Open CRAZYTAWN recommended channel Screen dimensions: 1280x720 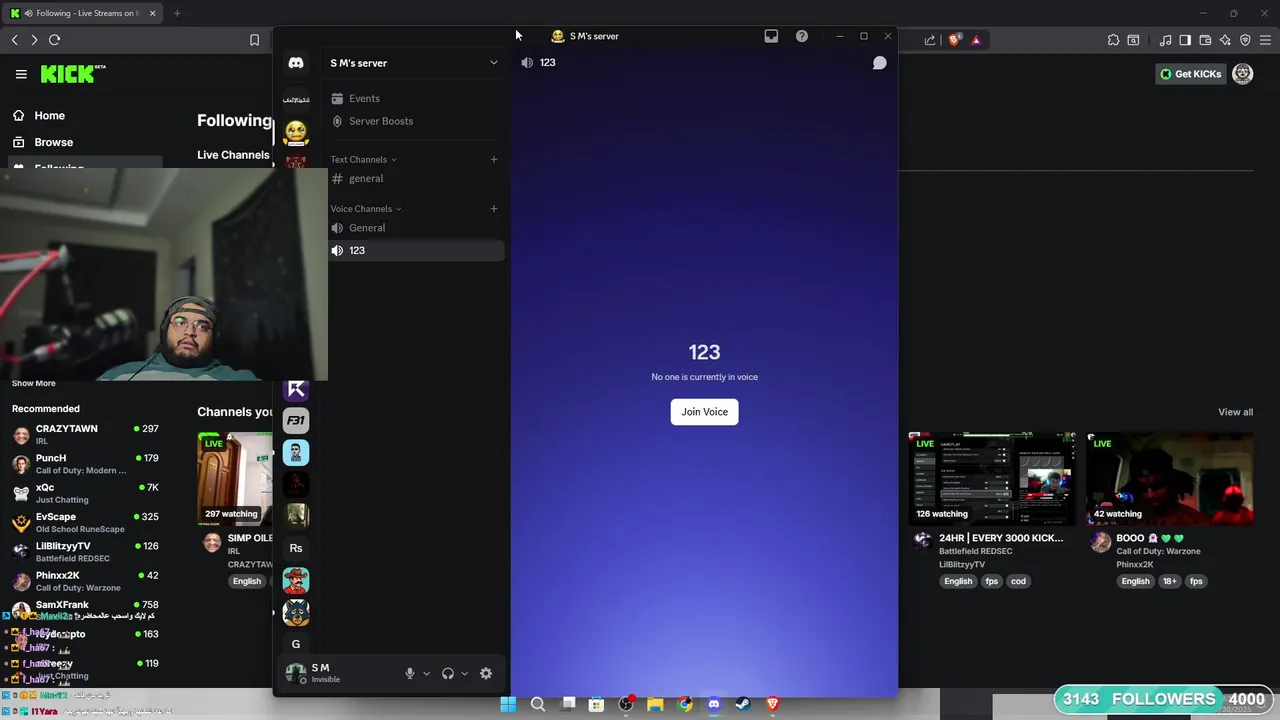coord(85,434)
